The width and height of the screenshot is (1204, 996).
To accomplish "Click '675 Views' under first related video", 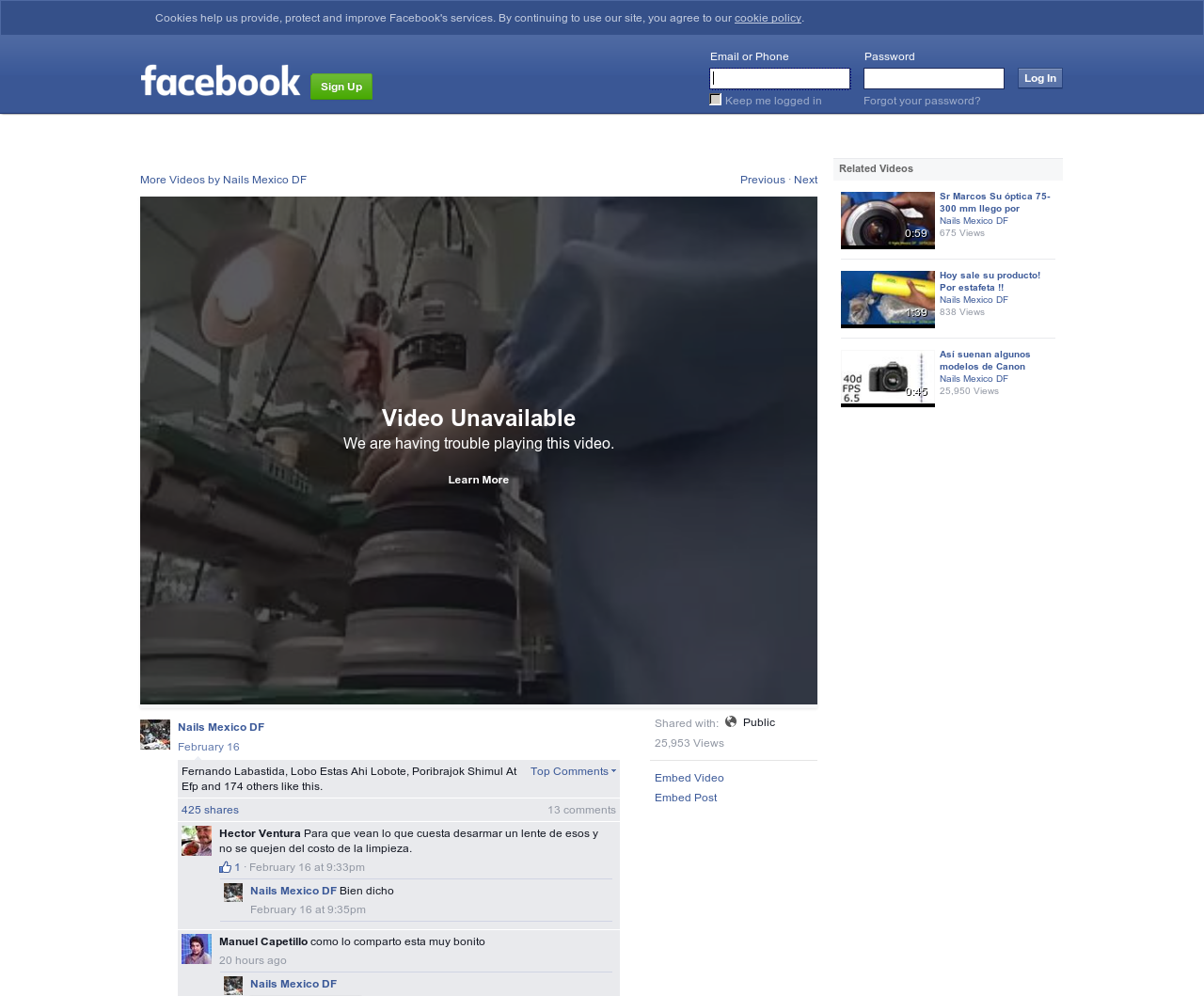I will (x=962, y=233).
